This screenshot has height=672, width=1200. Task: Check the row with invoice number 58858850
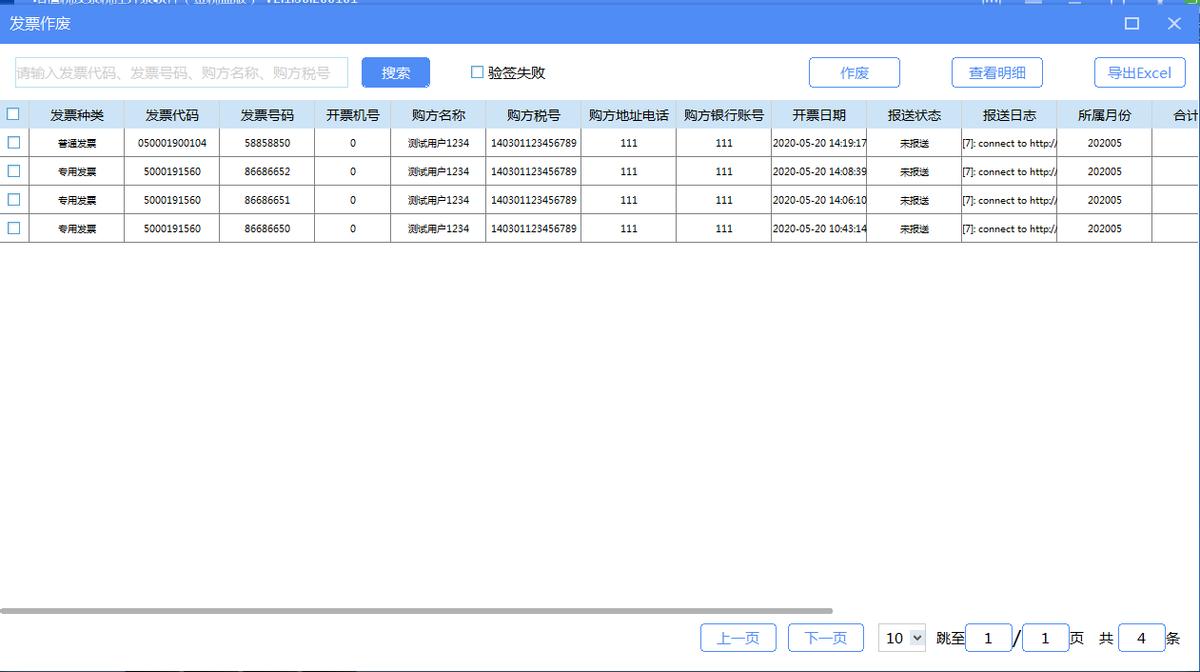point(13,143)
